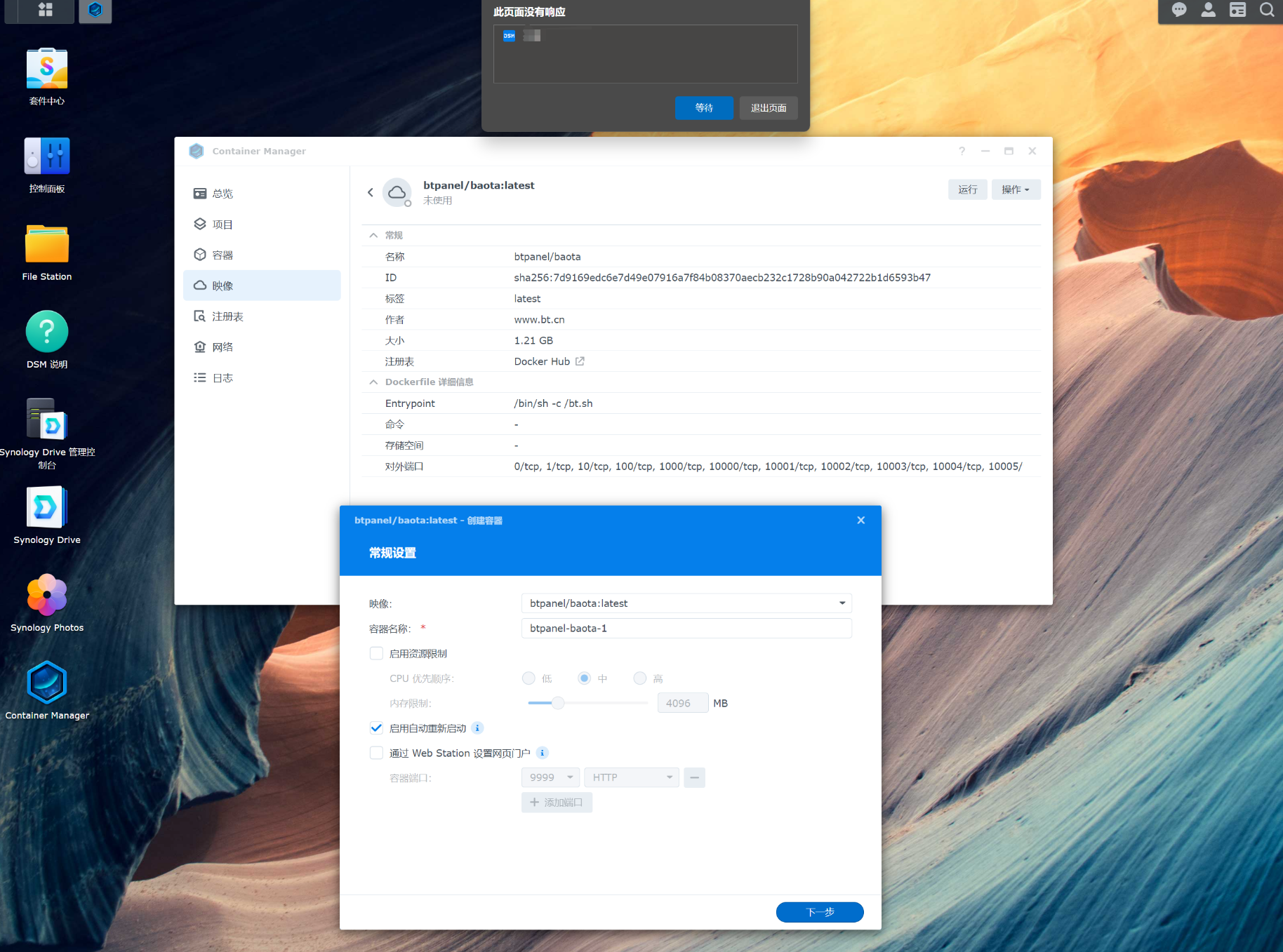Show info for auto-restart option
The width and height of the screenshot is (1283, 952).
coord(477,728)
